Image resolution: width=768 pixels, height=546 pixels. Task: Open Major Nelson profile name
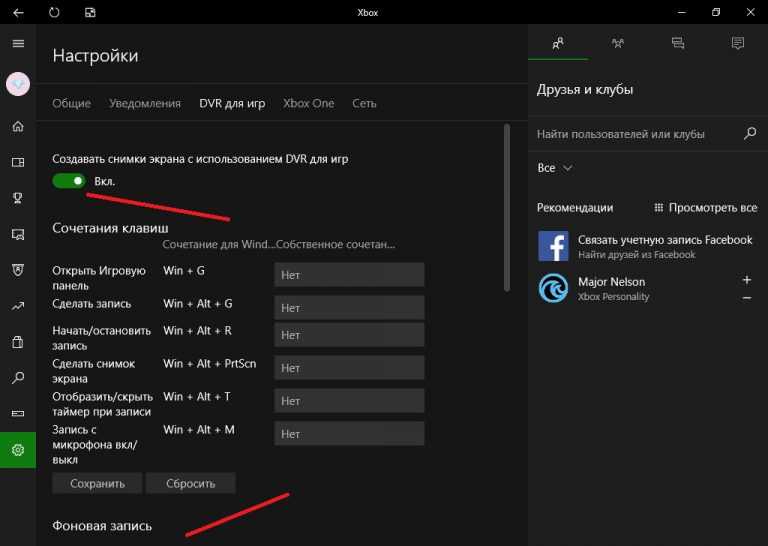coord(611,282)
